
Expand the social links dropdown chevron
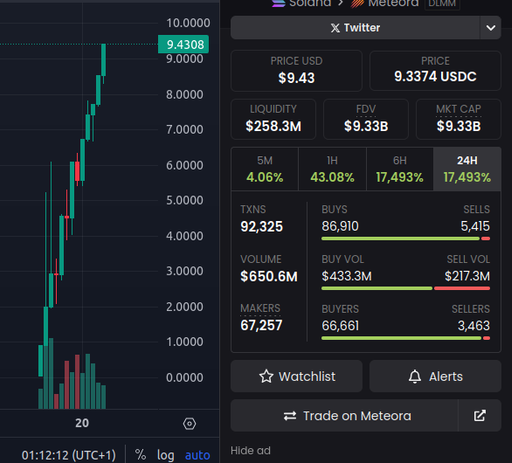pyautogui.click(x=490, y=28)
